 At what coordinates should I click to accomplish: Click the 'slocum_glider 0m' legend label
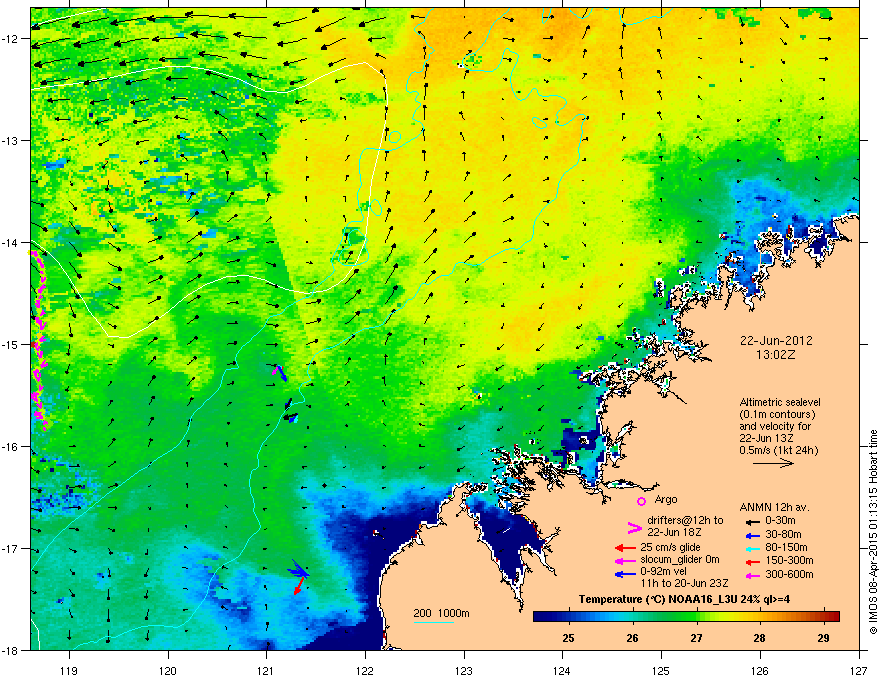(x=680, y=559)
